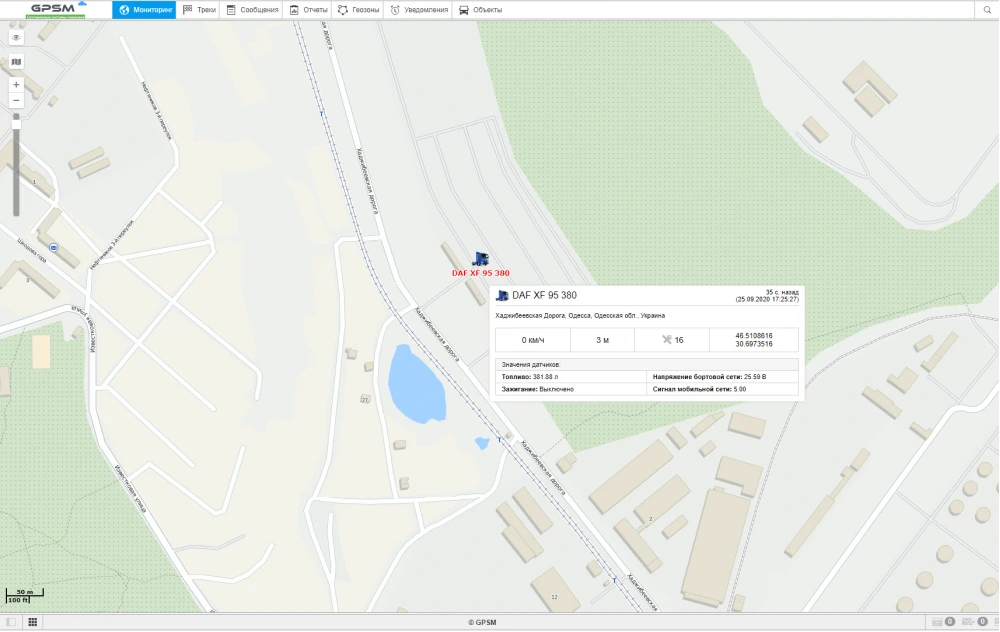Open the grid apps icon in bottom bar

click(x=32, y=622)
